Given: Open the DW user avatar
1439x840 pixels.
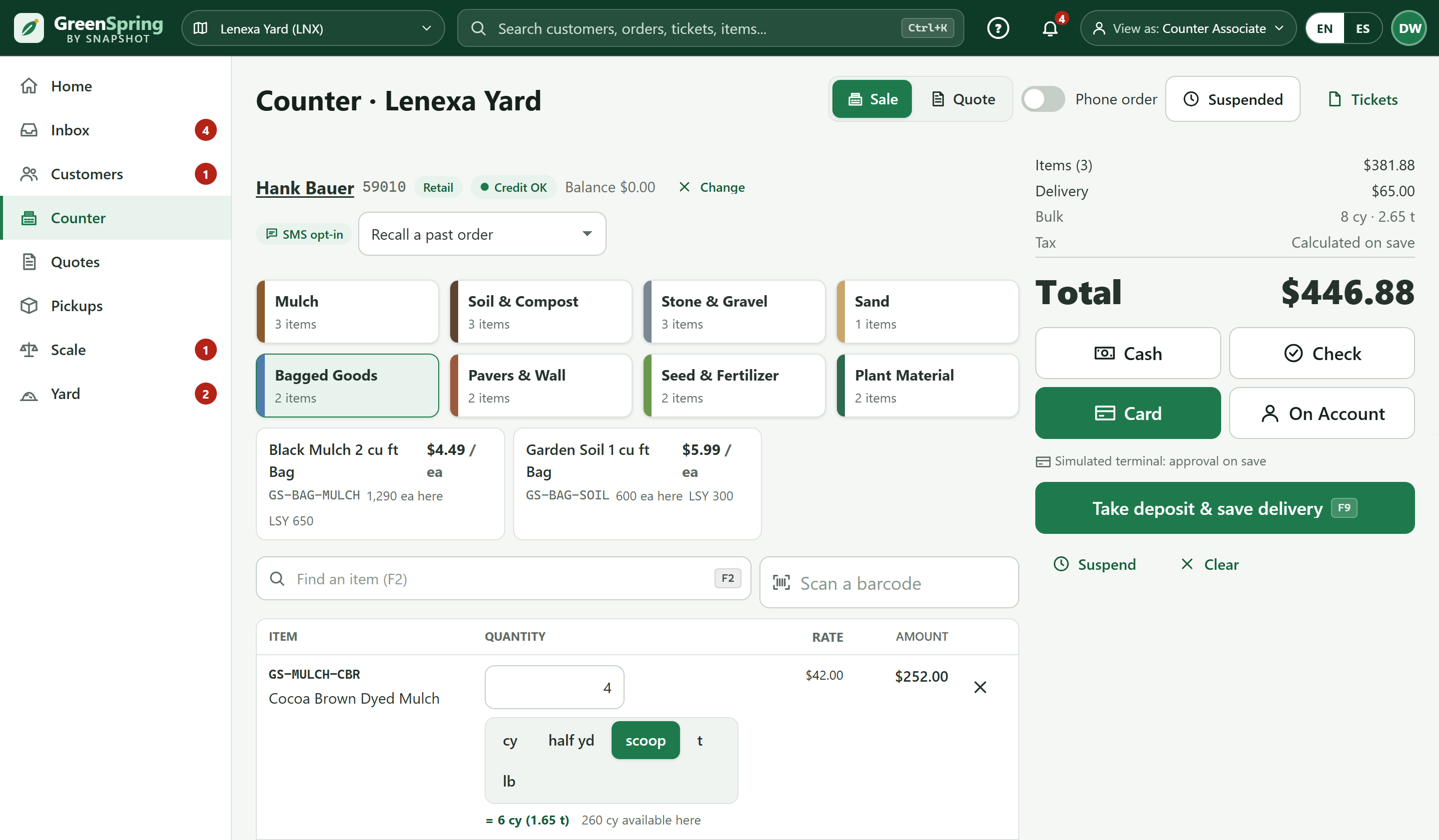Looking at the screenshot, I should click(x=1410, y=28).
